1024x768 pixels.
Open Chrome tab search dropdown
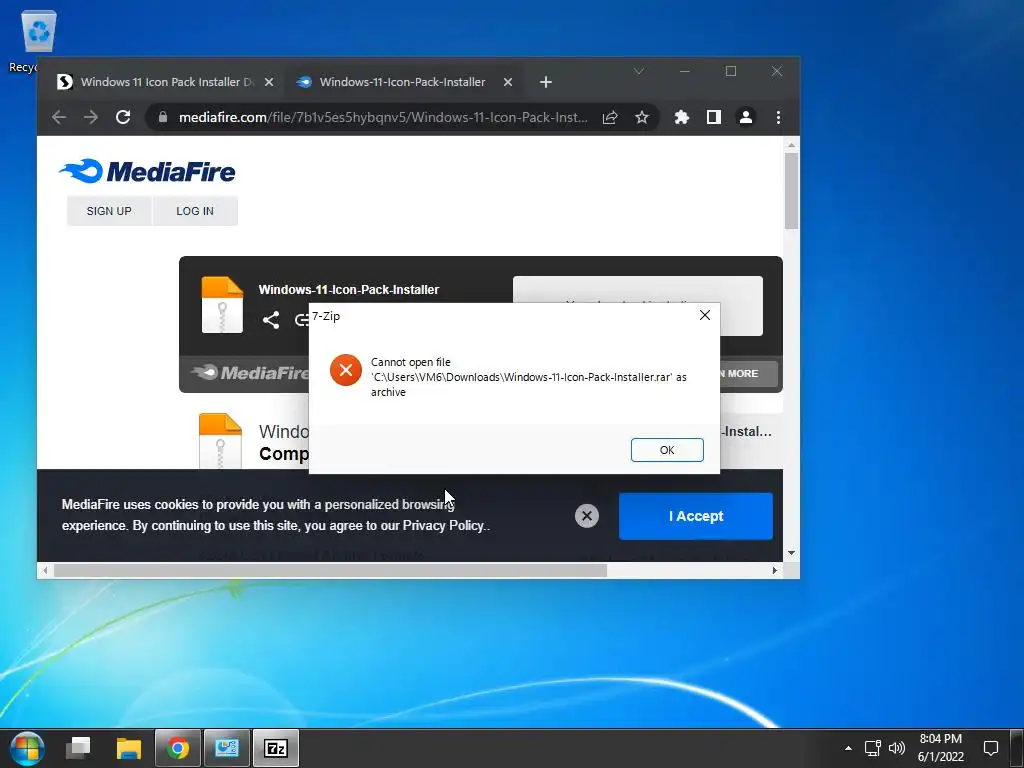coord(639,71)
